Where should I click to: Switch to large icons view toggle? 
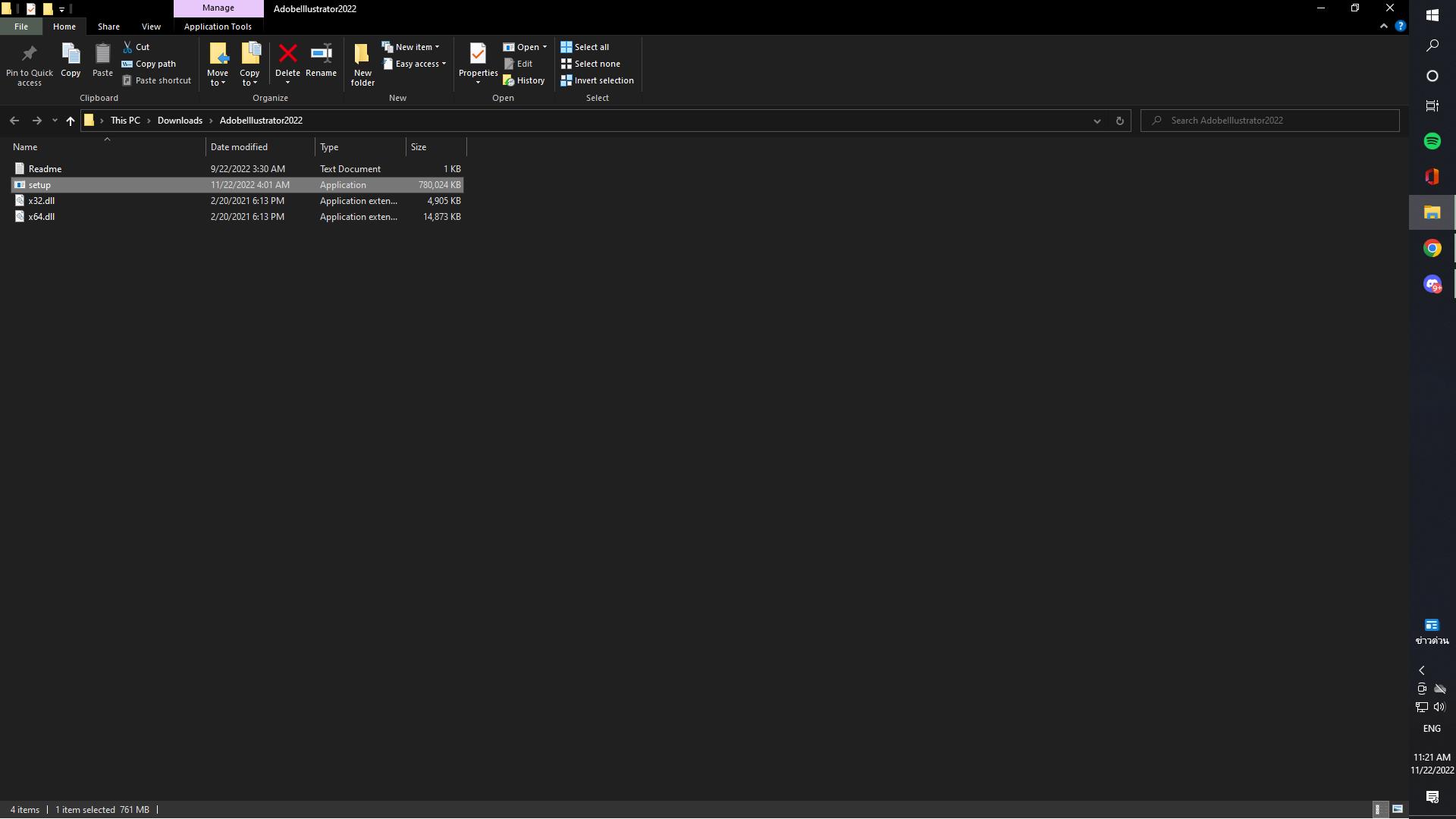coord(1398,809)
